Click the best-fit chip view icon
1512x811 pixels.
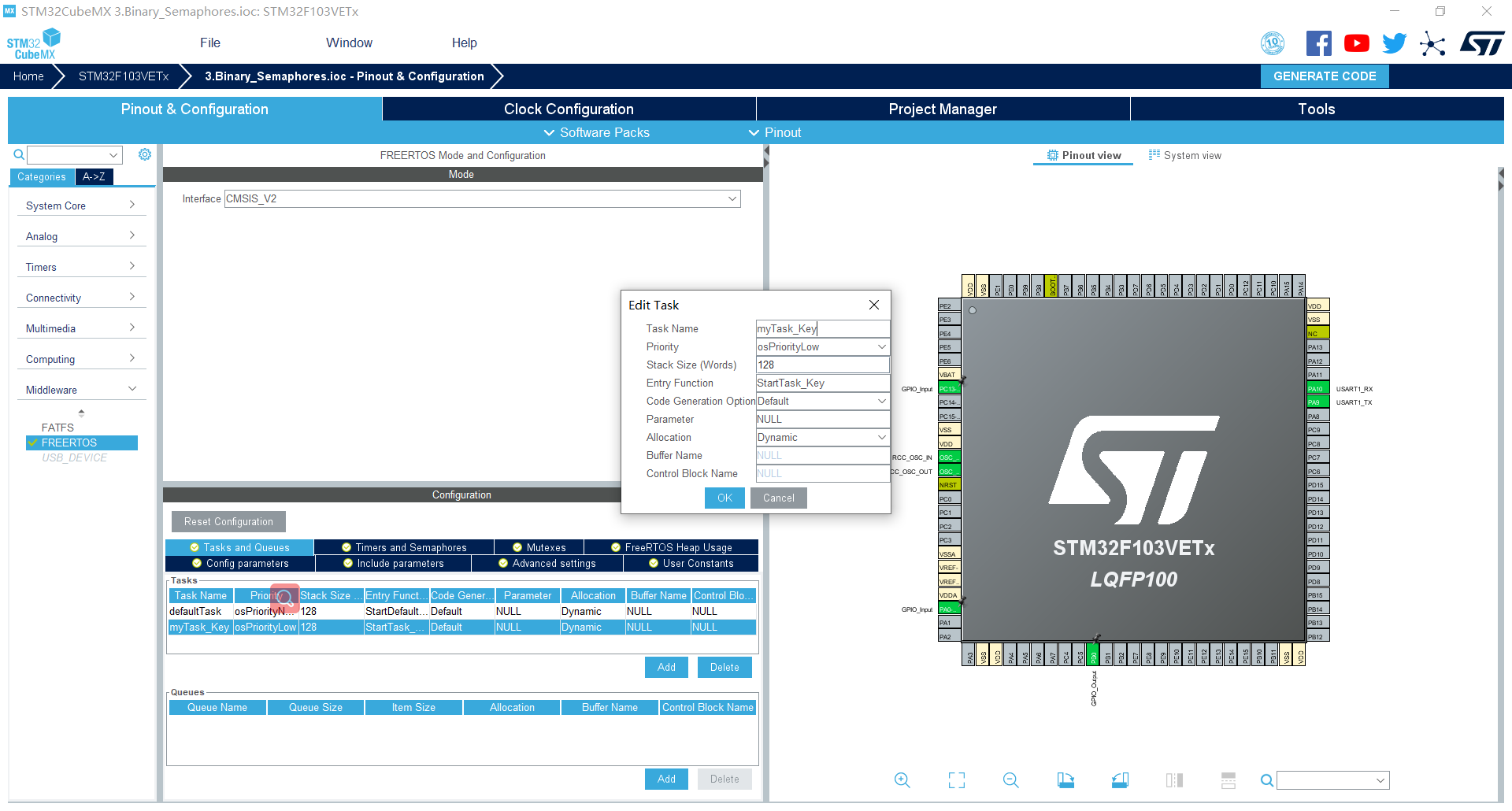tap(956, 780)
